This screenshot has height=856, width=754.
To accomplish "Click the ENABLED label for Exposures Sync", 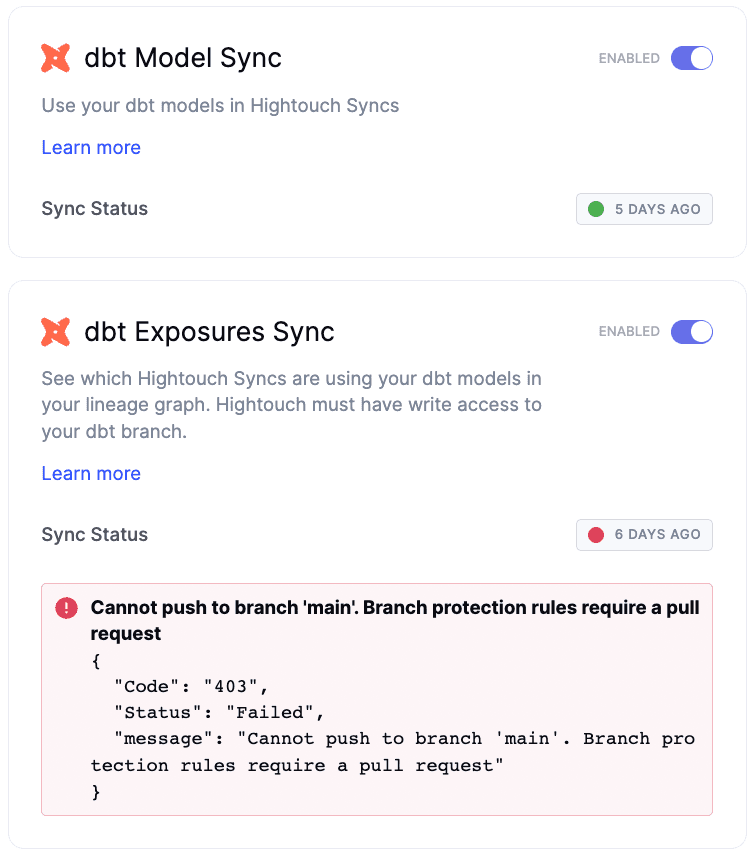I will pyautogui.click(x=629, y=332).
